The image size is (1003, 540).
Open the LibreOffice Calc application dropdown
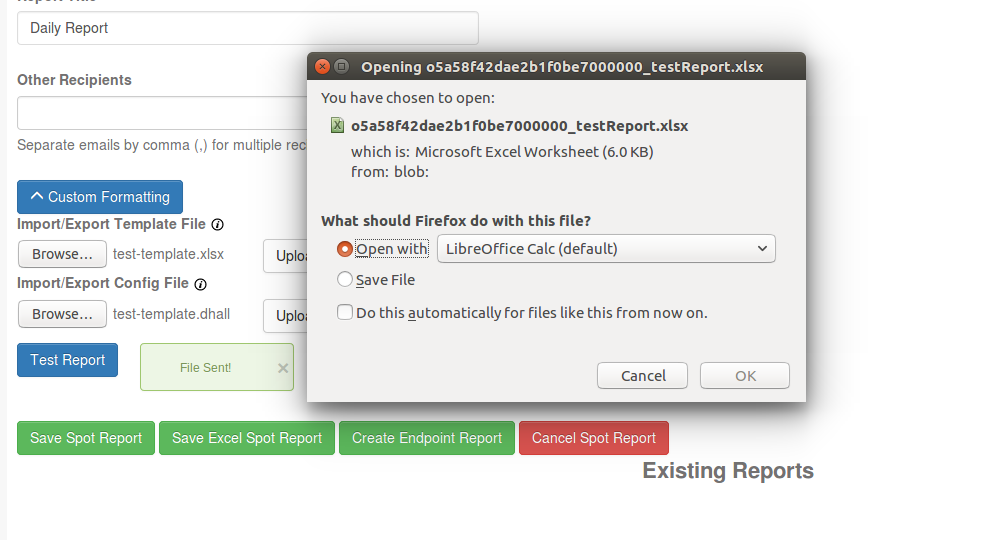click(x=606, y=249)
